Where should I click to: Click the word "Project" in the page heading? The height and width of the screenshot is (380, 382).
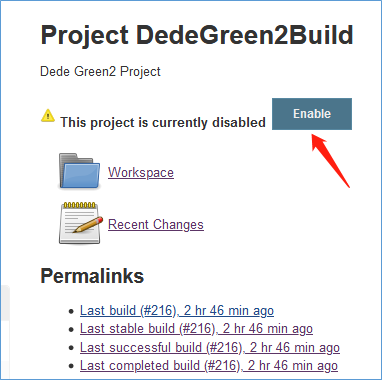pos(85,35)
